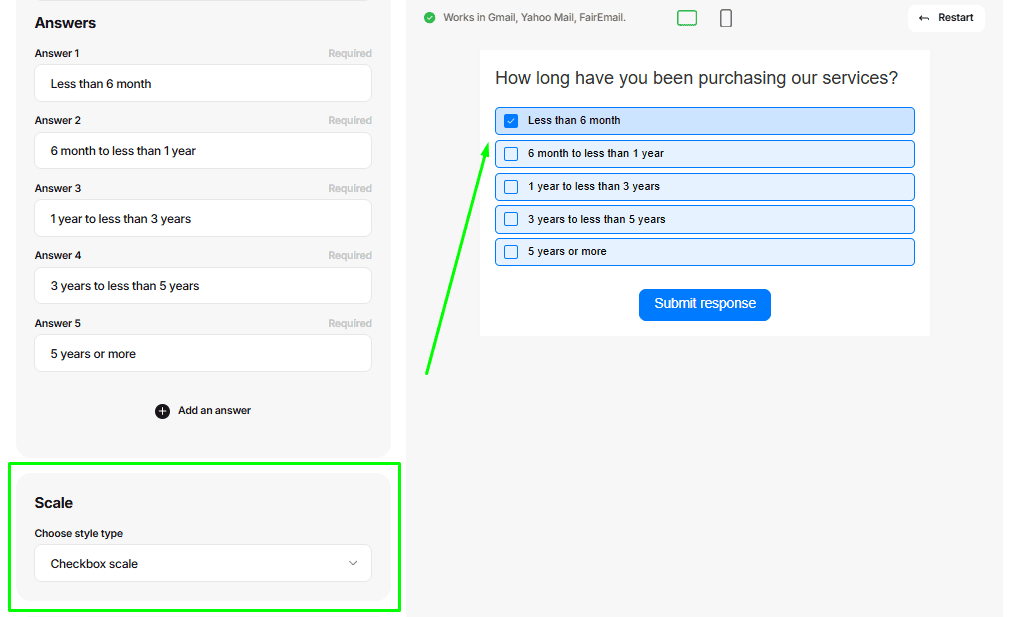Switch to desktop preview view

click(x=687, y=18)
